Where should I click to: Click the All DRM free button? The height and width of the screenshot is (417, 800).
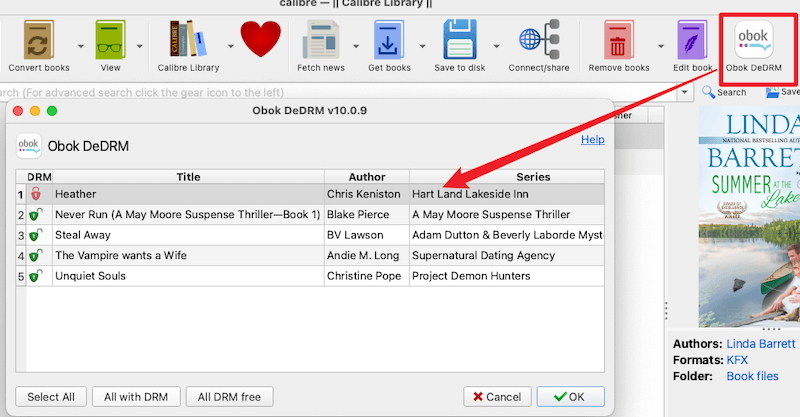[x=230, y=397]
